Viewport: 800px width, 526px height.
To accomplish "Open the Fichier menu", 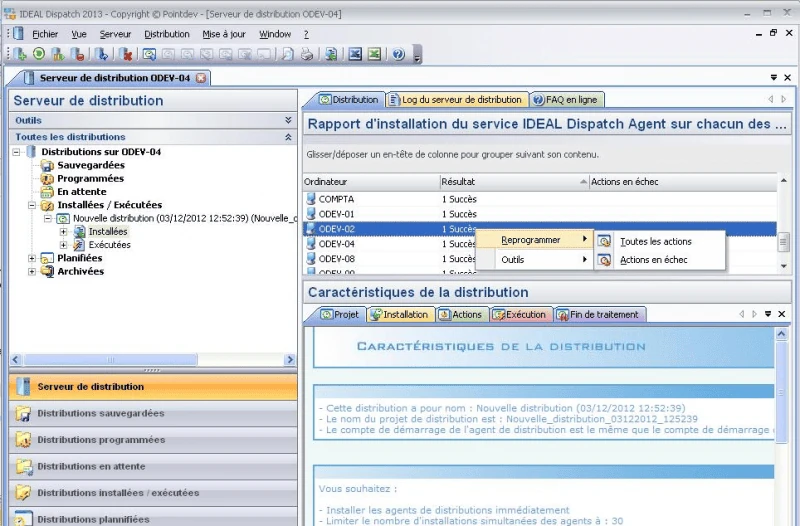I will (x=45, y=34).
